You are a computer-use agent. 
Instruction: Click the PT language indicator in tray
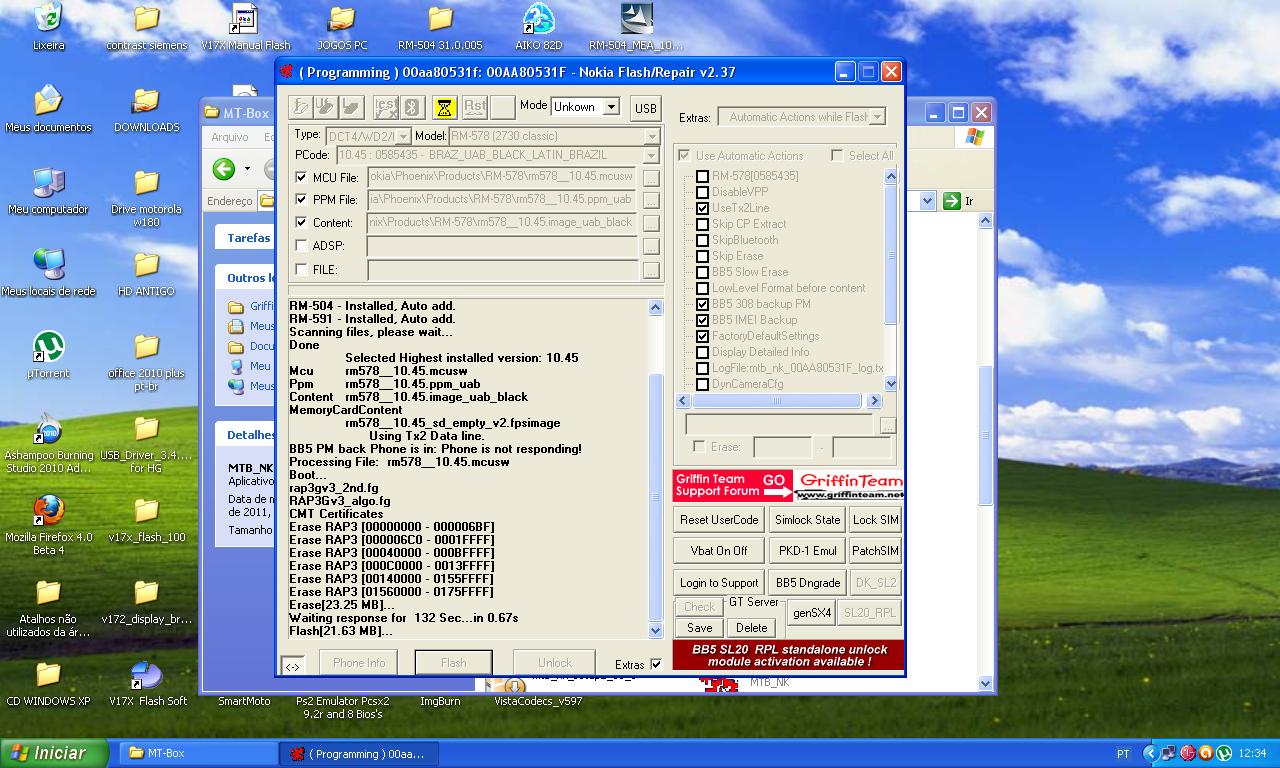[x=1123, y=754]
